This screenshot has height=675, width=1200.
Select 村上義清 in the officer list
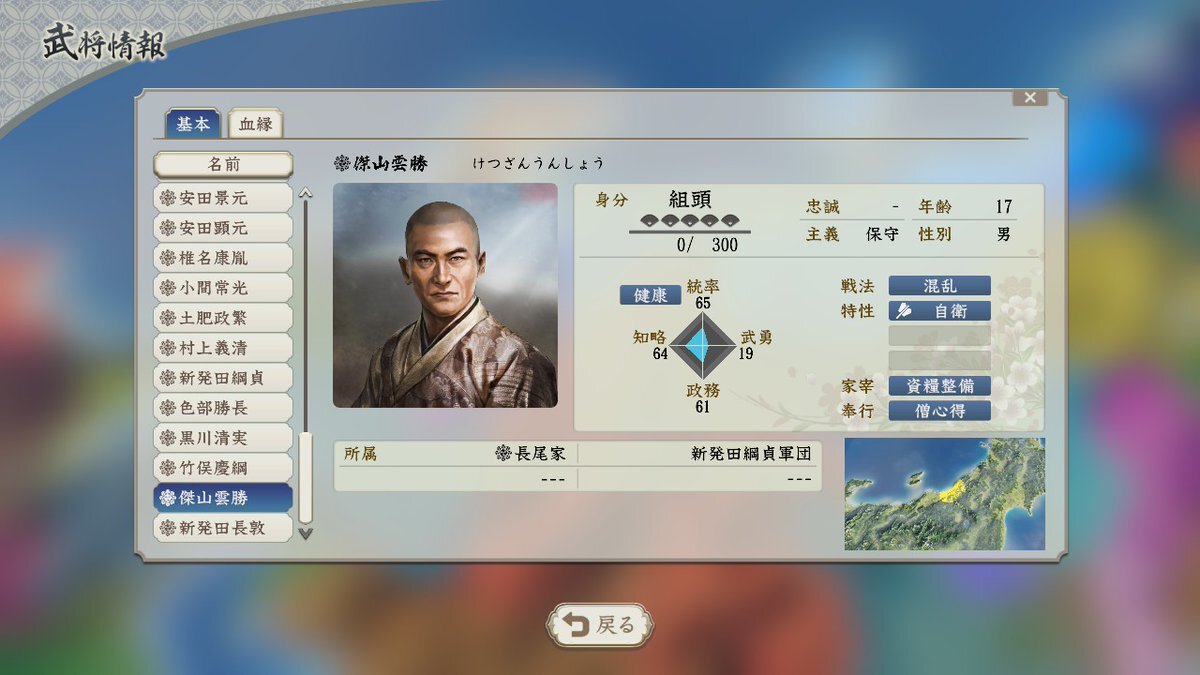click(x=223, y=348)
